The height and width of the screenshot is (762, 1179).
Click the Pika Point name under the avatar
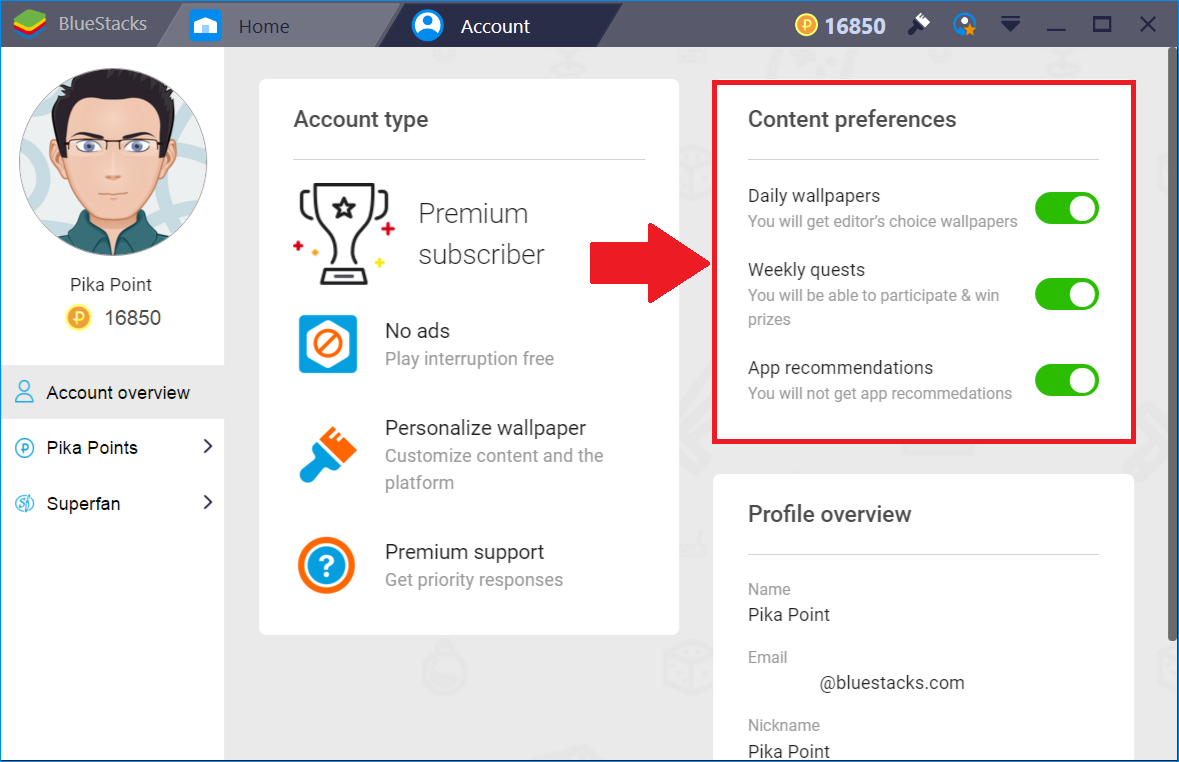pyautogui.click(x=111, y=284)
